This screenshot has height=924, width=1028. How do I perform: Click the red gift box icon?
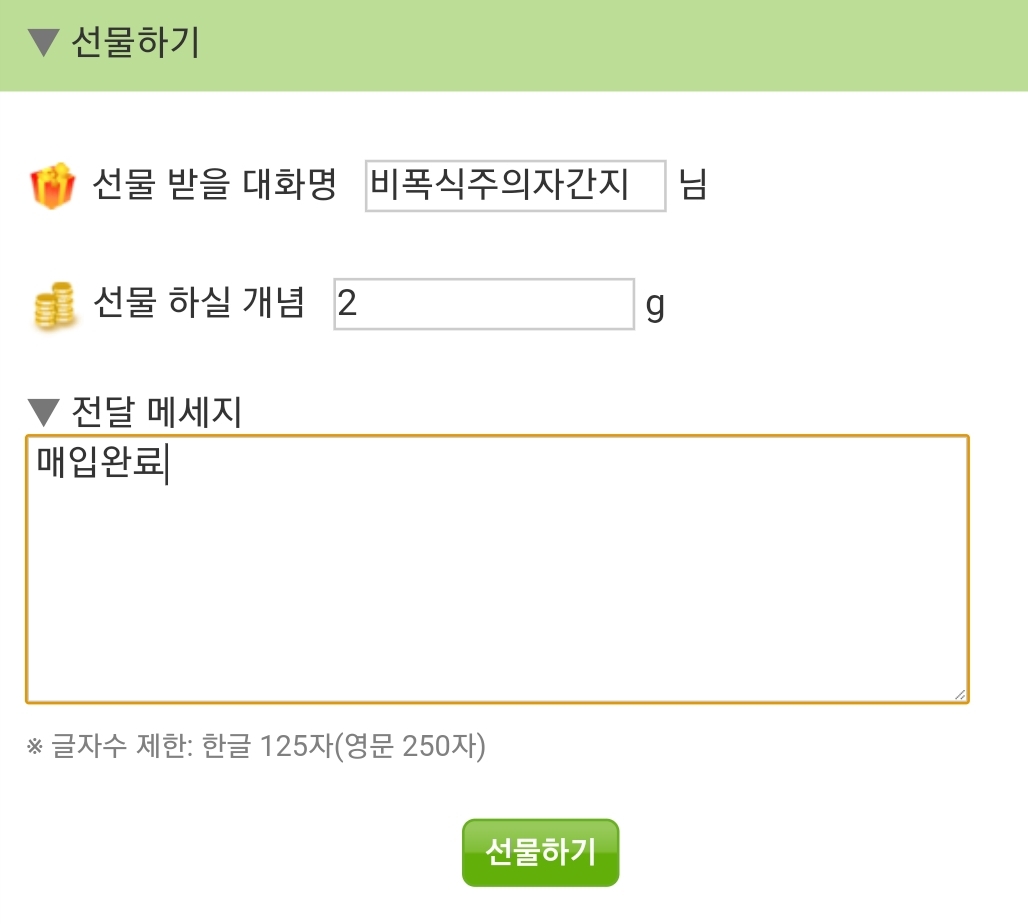[x=53, y=186]
